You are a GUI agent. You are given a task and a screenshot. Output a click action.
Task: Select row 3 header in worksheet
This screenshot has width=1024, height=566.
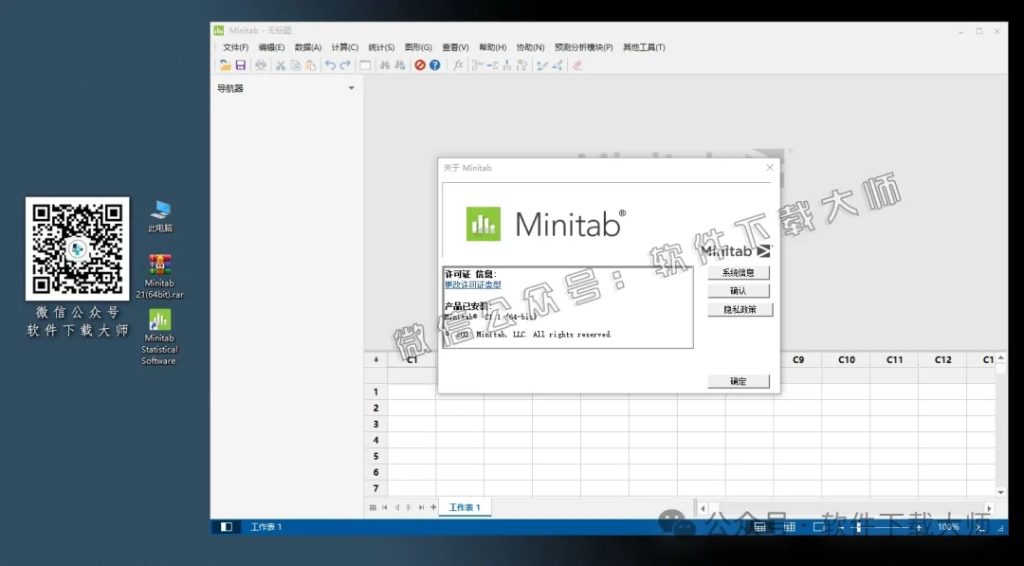(376, 424)
